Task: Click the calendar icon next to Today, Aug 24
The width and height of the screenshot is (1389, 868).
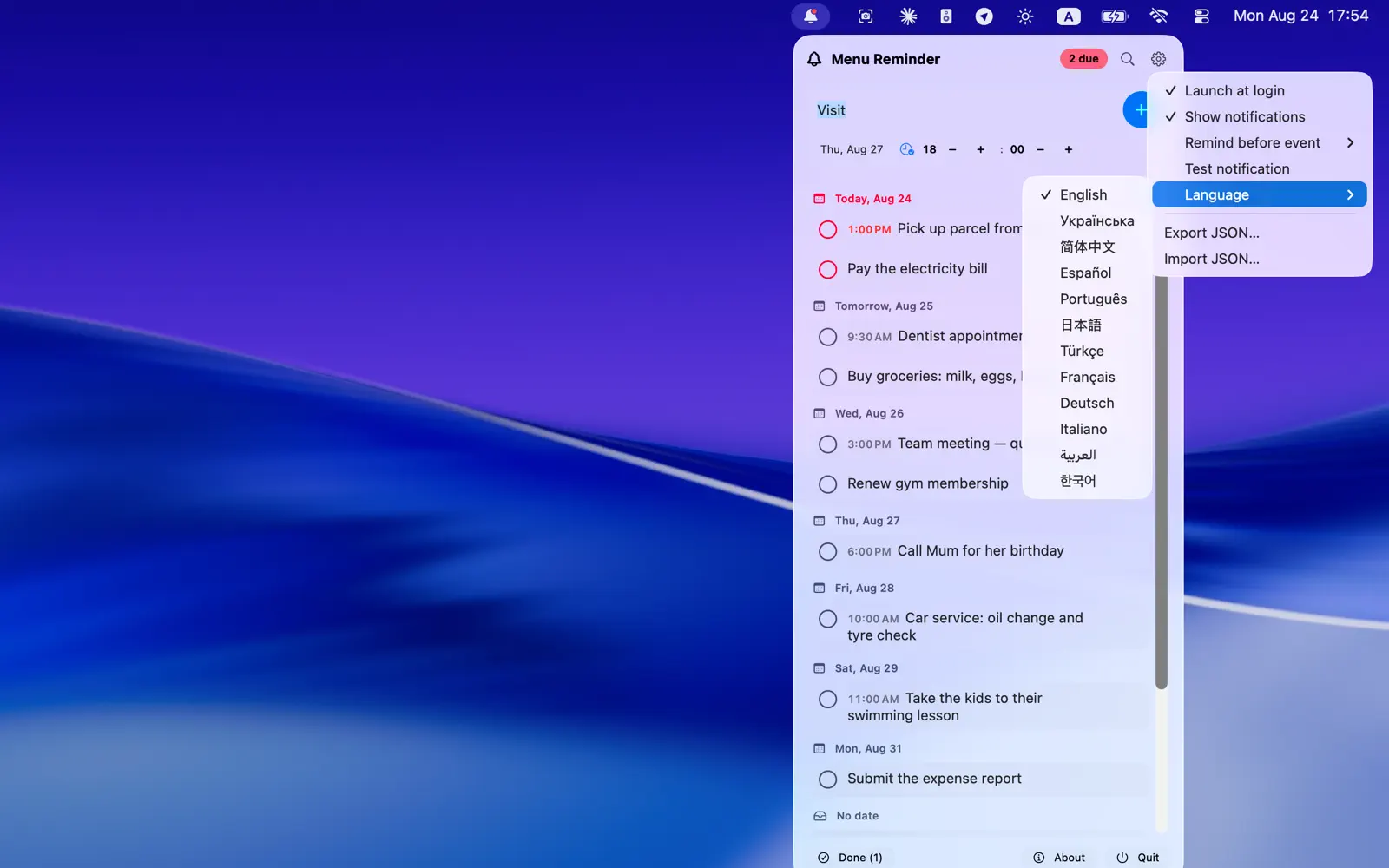Action: pos(819,199)
